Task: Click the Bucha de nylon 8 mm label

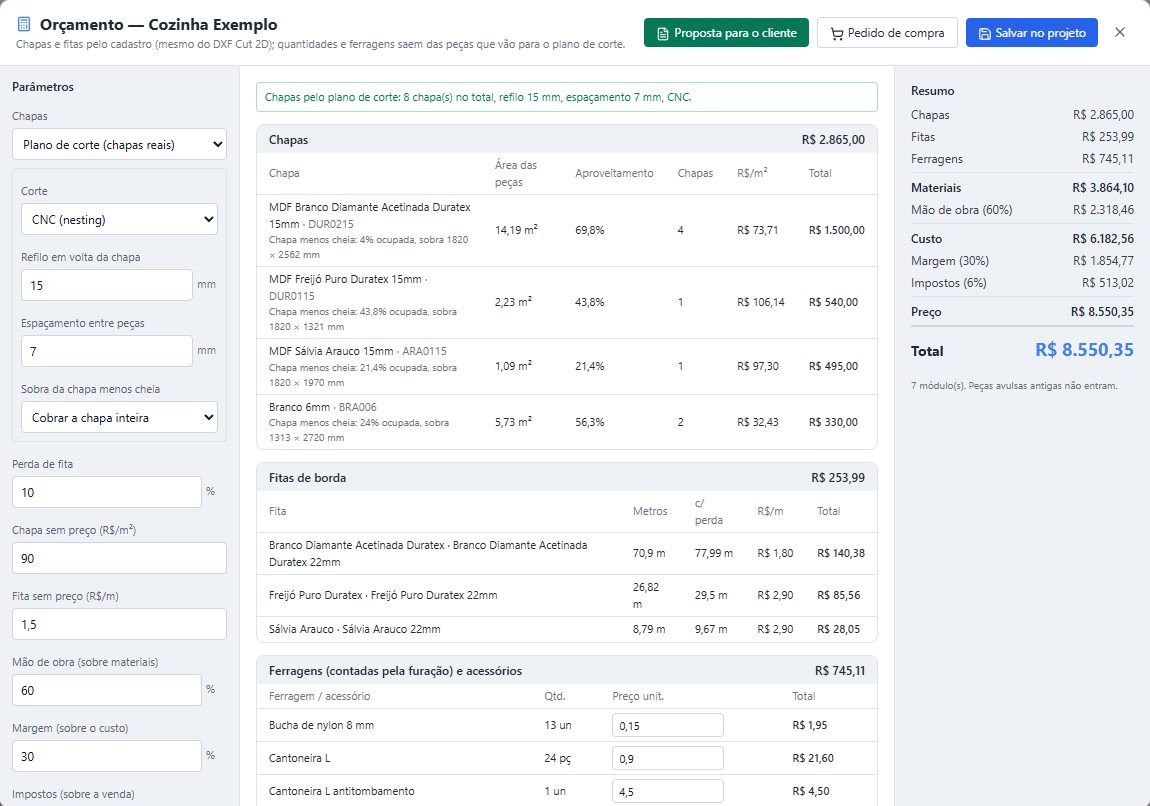Action: tap(321, 725)
